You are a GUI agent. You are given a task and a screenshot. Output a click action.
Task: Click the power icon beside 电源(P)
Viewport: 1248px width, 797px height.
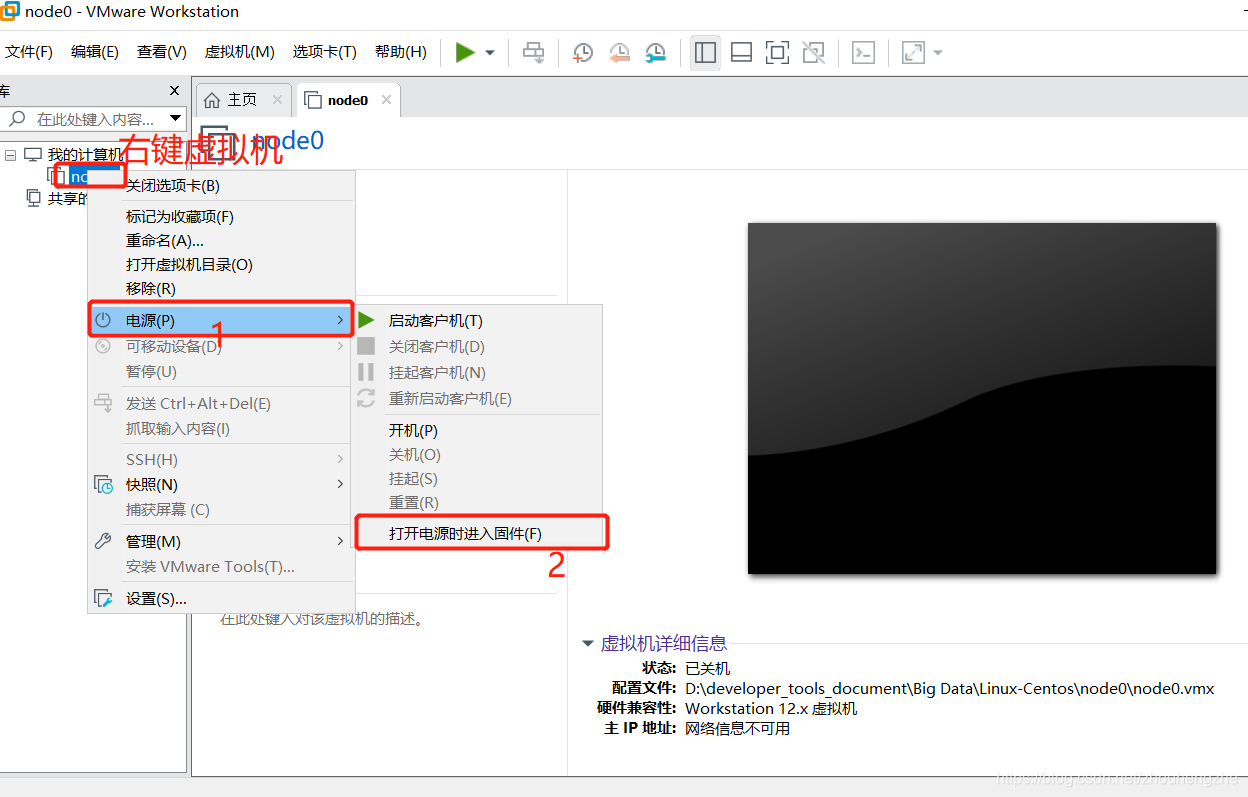103,320
